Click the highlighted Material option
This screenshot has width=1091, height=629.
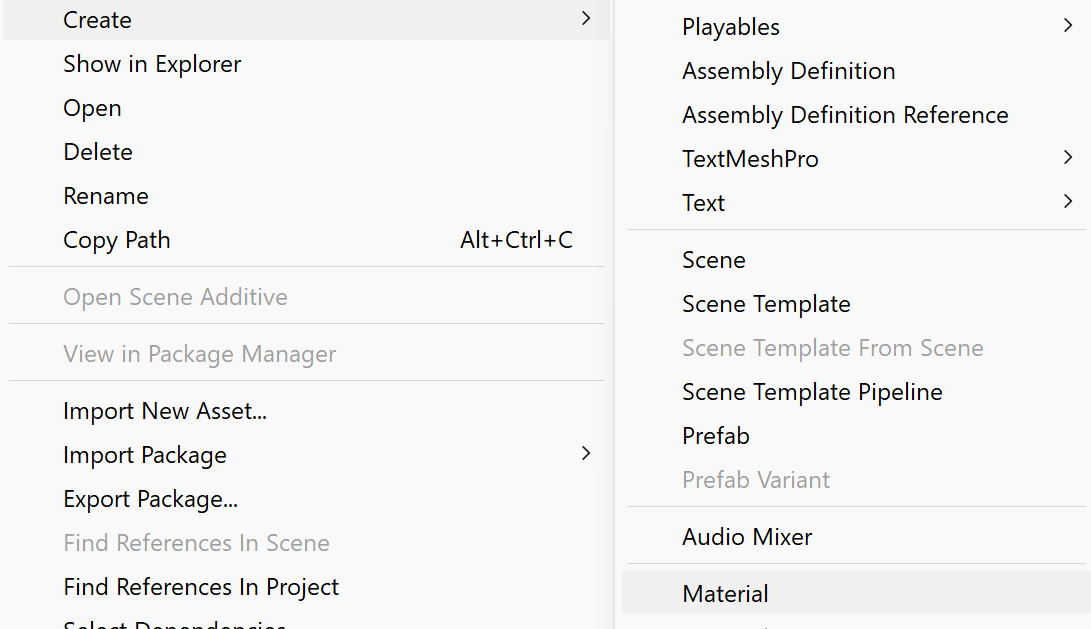coord(725,594)
